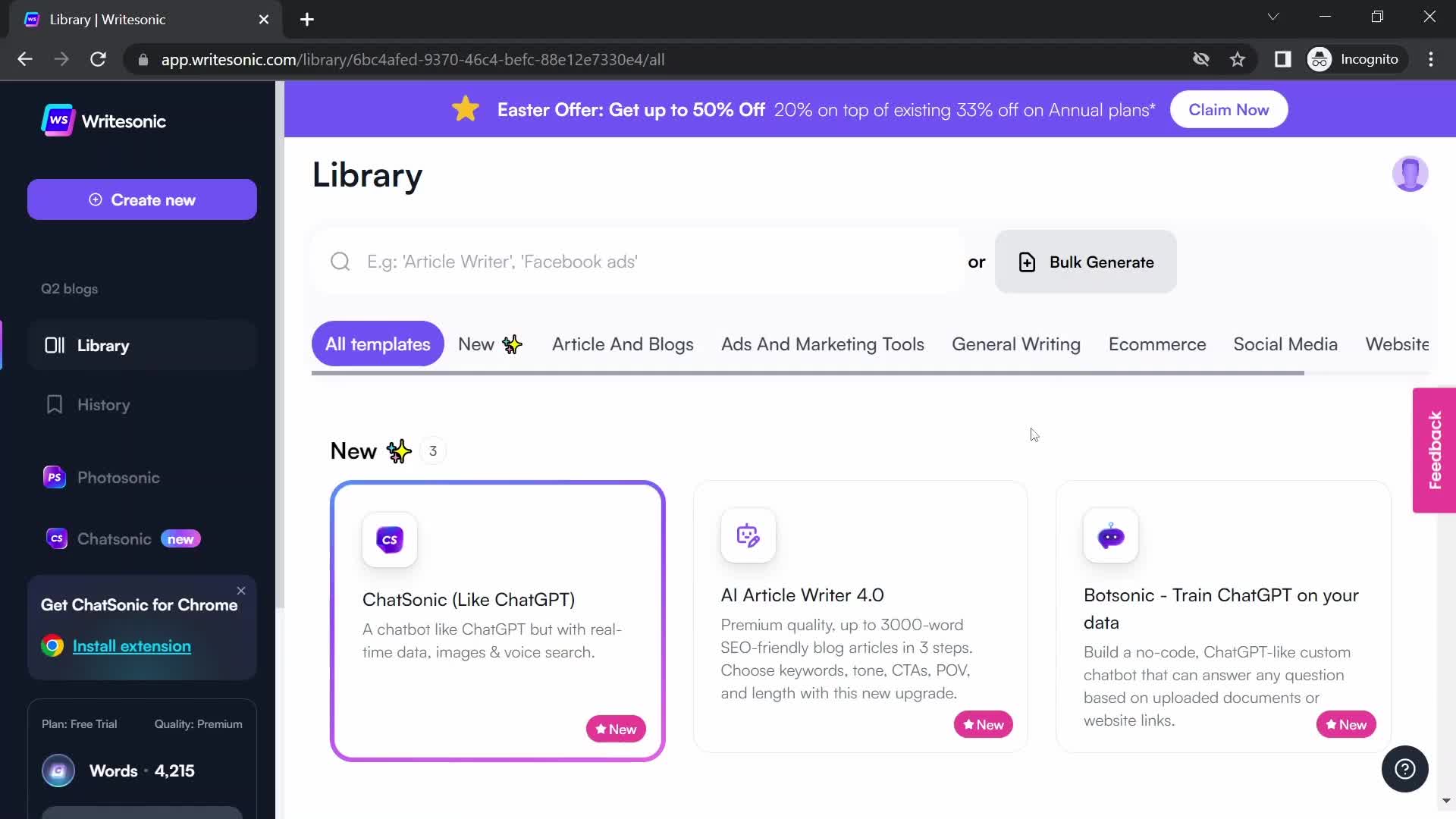Select the All Templates tab

click(x=378, y=344)
